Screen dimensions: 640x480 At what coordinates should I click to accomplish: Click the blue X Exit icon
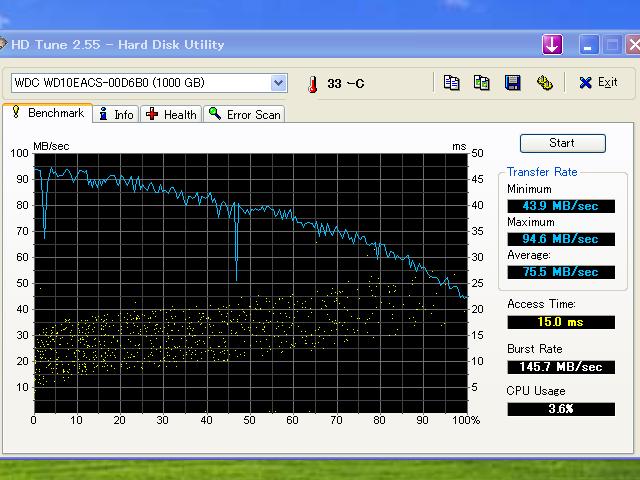585,83
